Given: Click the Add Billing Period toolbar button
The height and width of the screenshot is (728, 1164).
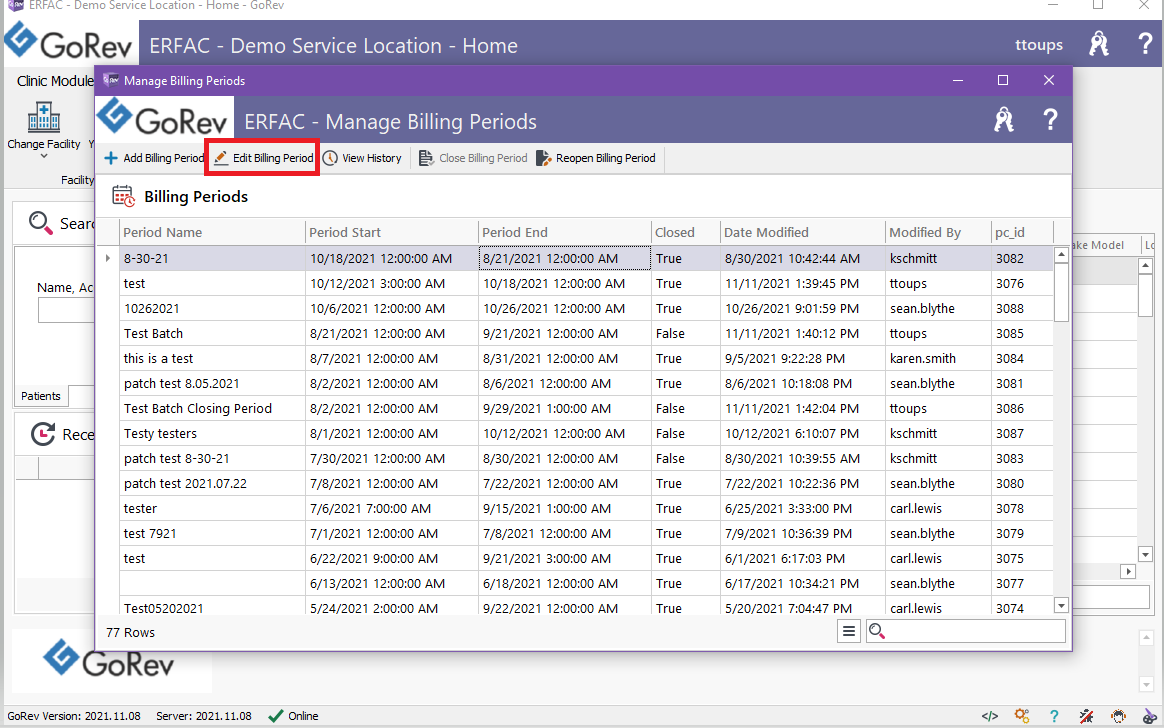Looking at the screenshot, I should [x=154, y=158].
